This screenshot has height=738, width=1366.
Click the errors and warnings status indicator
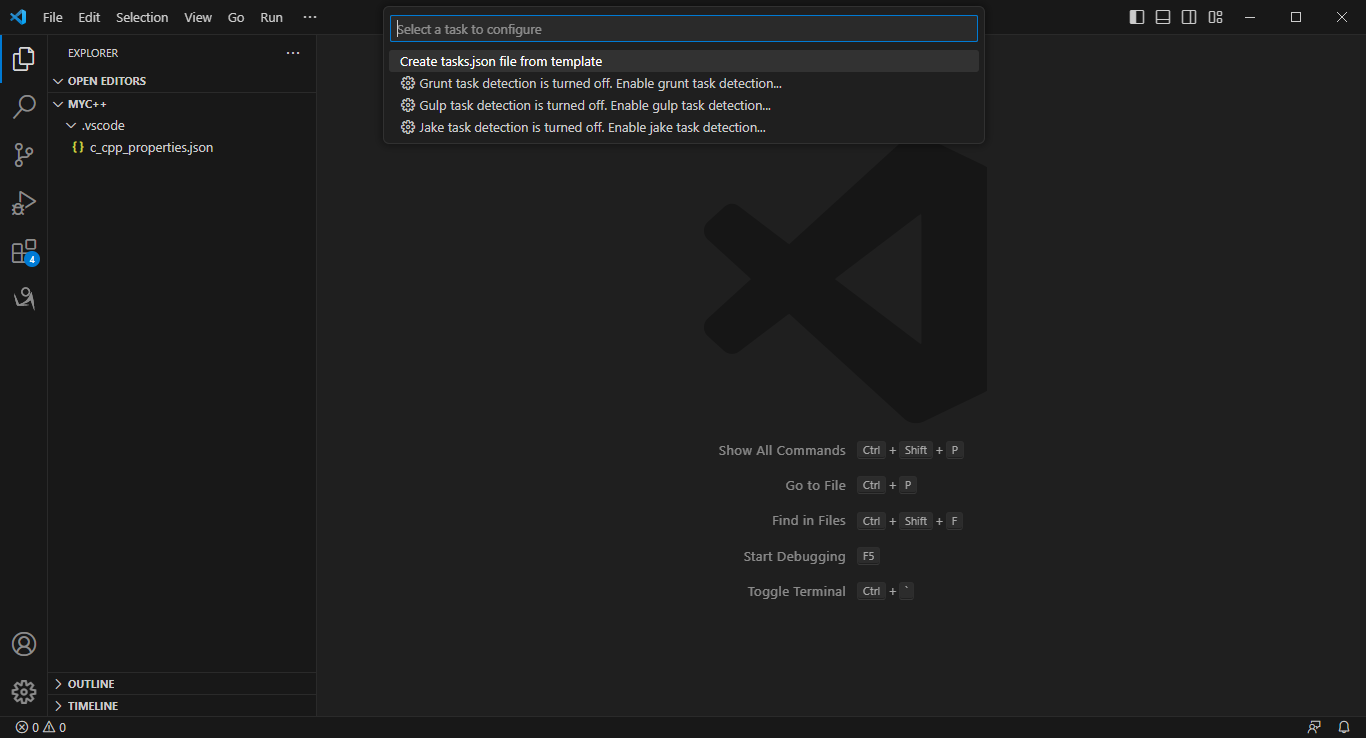pyautogui.click(x=41, y=728)
